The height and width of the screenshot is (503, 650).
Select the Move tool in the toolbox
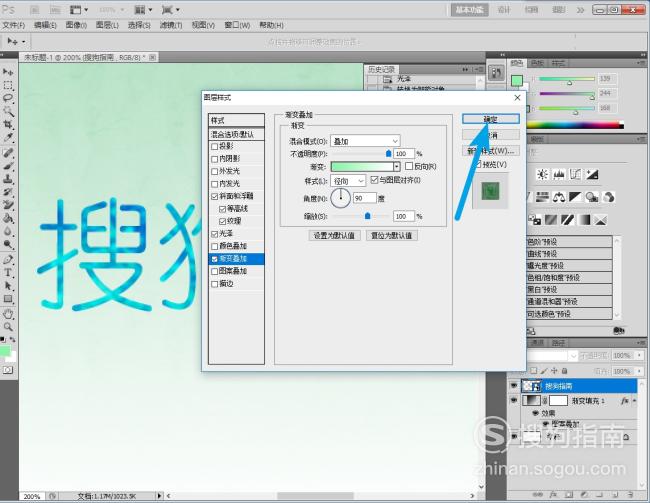8,72
